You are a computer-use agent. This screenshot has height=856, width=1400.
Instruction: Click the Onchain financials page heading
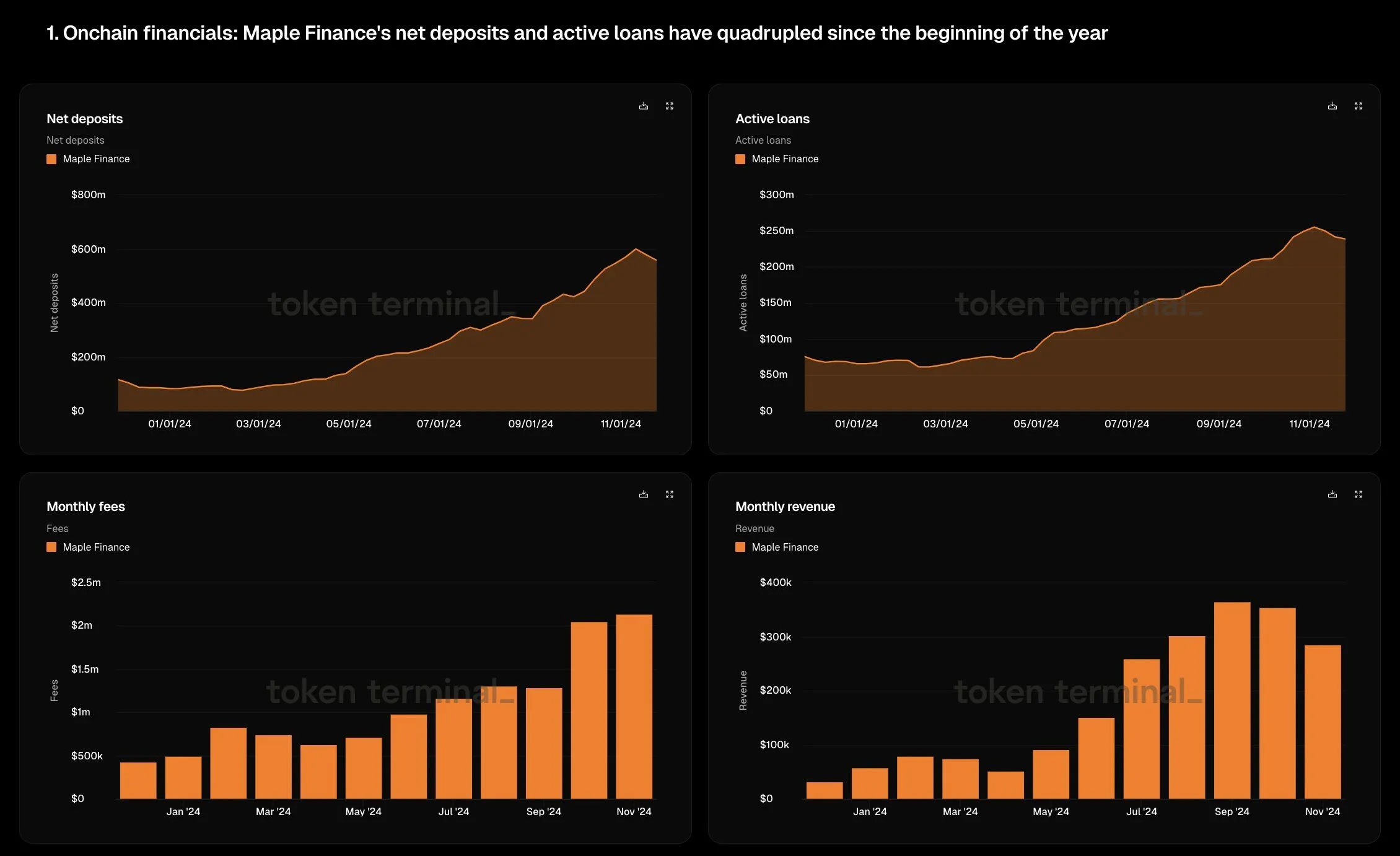tap(577, 33)
